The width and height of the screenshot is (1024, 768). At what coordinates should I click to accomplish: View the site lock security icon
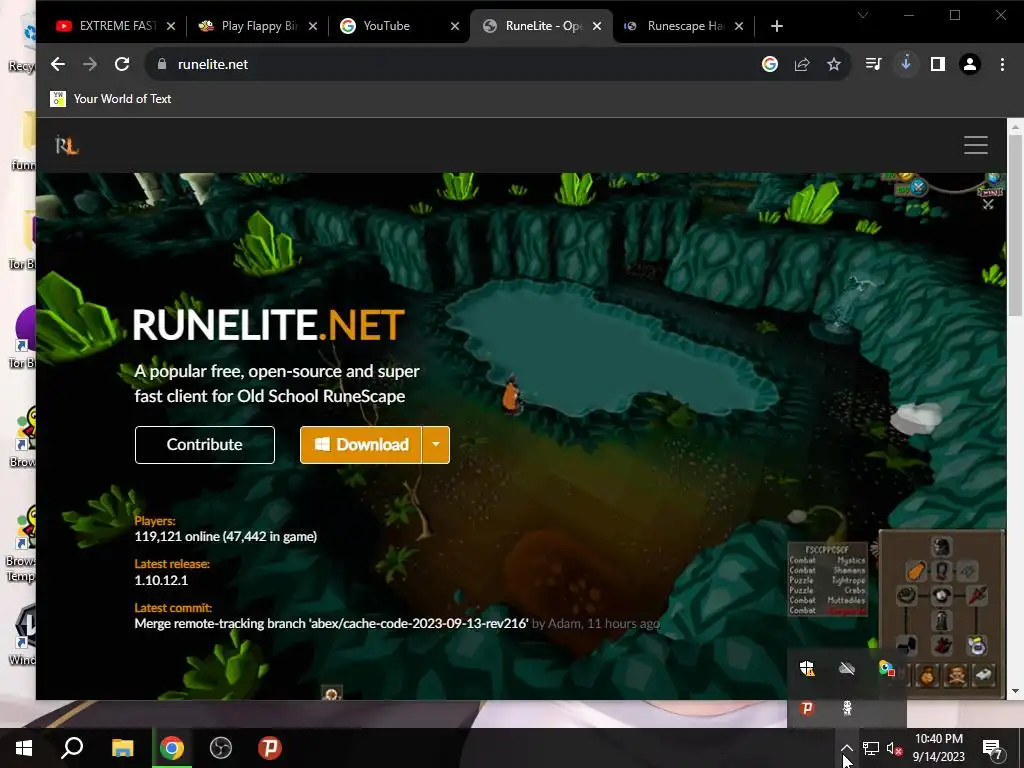point(162,64)
